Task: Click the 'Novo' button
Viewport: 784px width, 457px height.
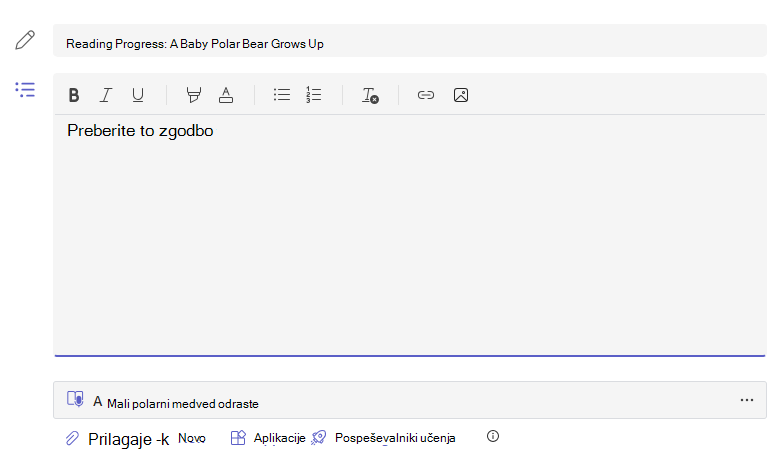Action: click(192, 438)
